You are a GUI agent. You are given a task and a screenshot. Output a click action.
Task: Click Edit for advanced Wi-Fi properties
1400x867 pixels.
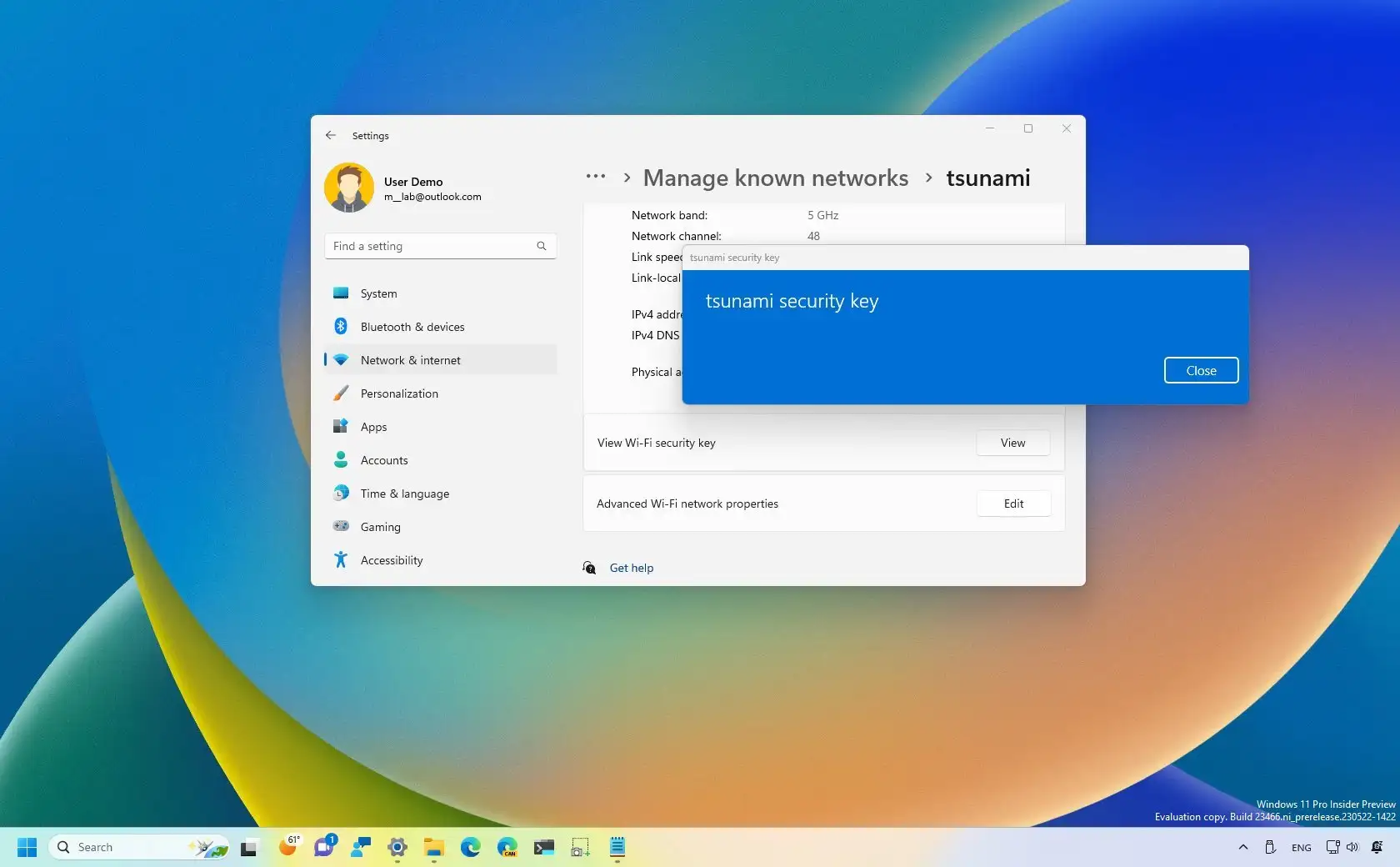pyautogui.click(x=1012, y=504)
